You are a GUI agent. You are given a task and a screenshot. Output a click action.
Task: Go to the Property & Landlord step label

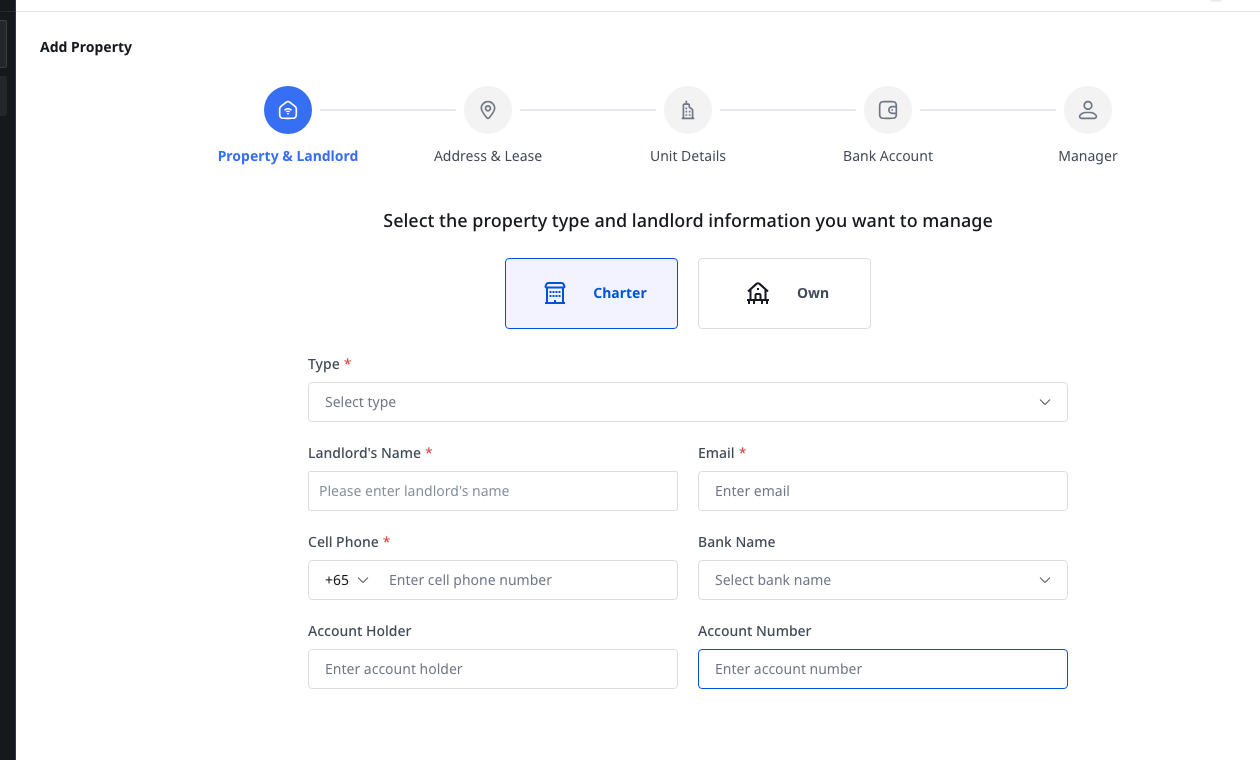288,156
